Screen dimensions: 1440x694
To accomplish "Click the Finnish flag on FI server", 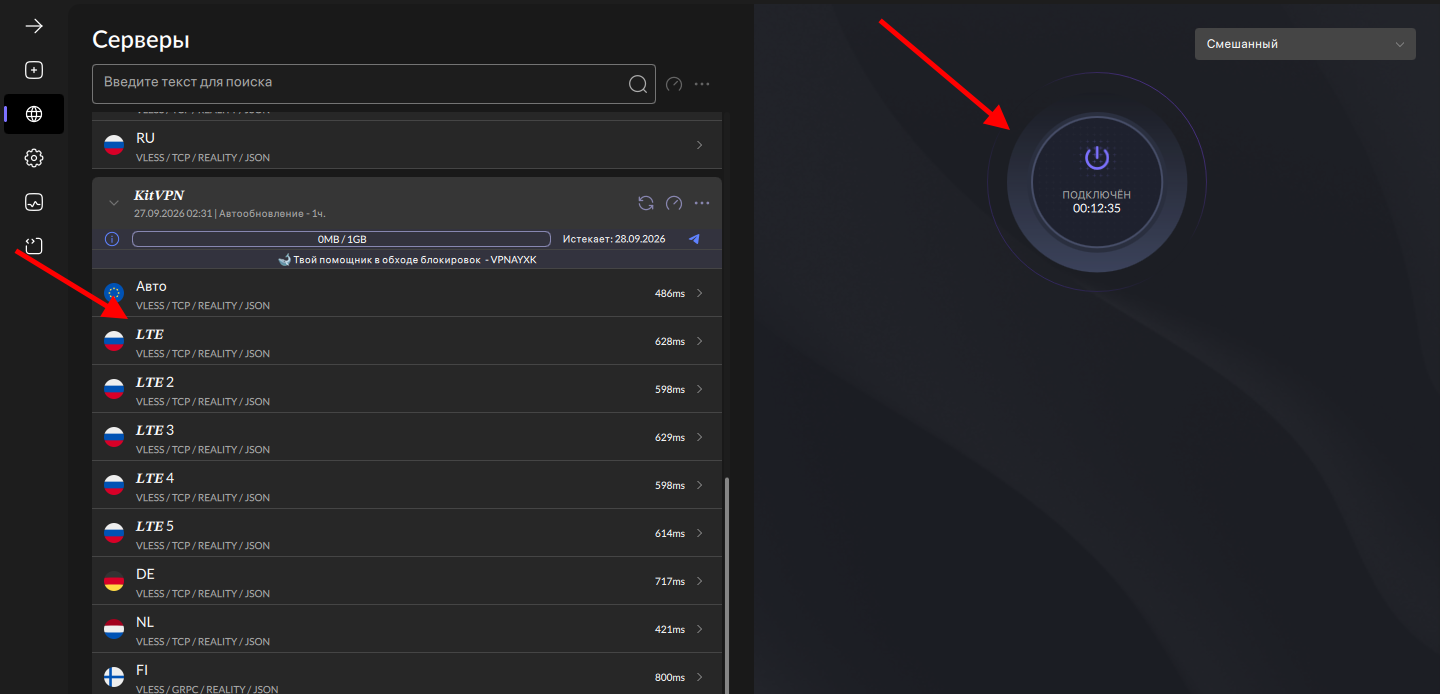I will (x=114, y=677).
